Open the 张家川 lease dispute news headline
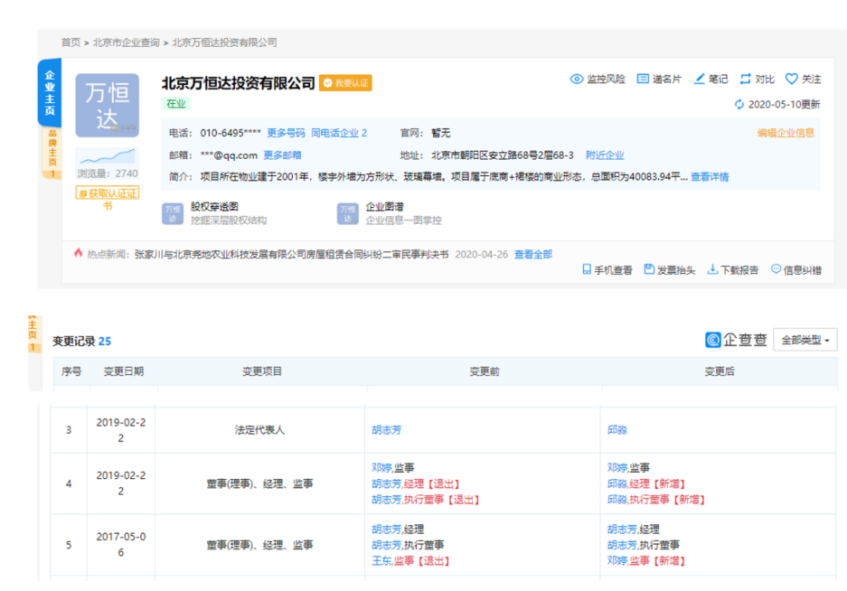This screenshot has width=847, height=591. (x=291, y=254)
